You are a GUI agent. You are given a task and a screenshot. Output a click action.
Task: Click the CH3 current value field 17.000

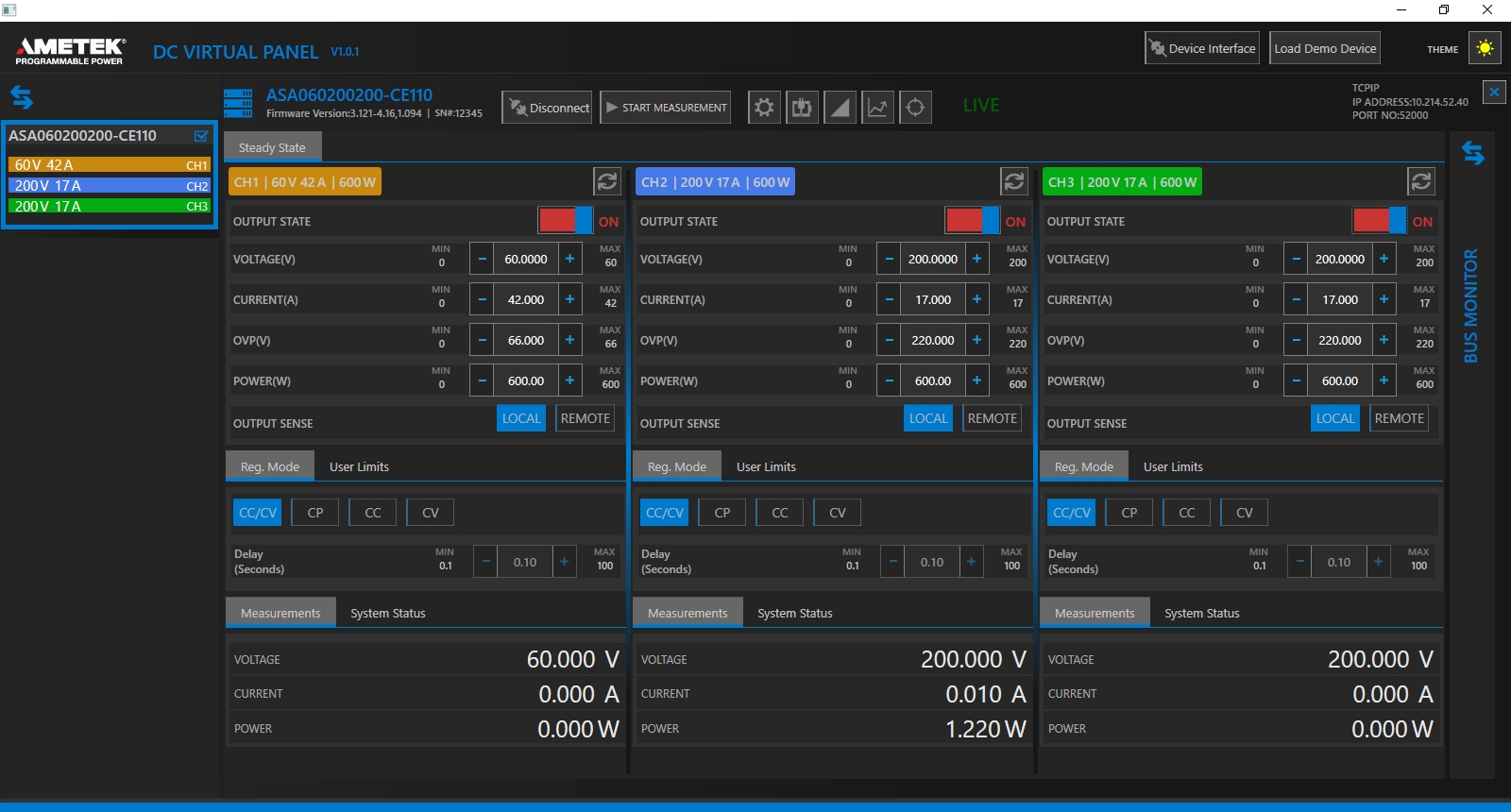click(x=1340, y=299)
